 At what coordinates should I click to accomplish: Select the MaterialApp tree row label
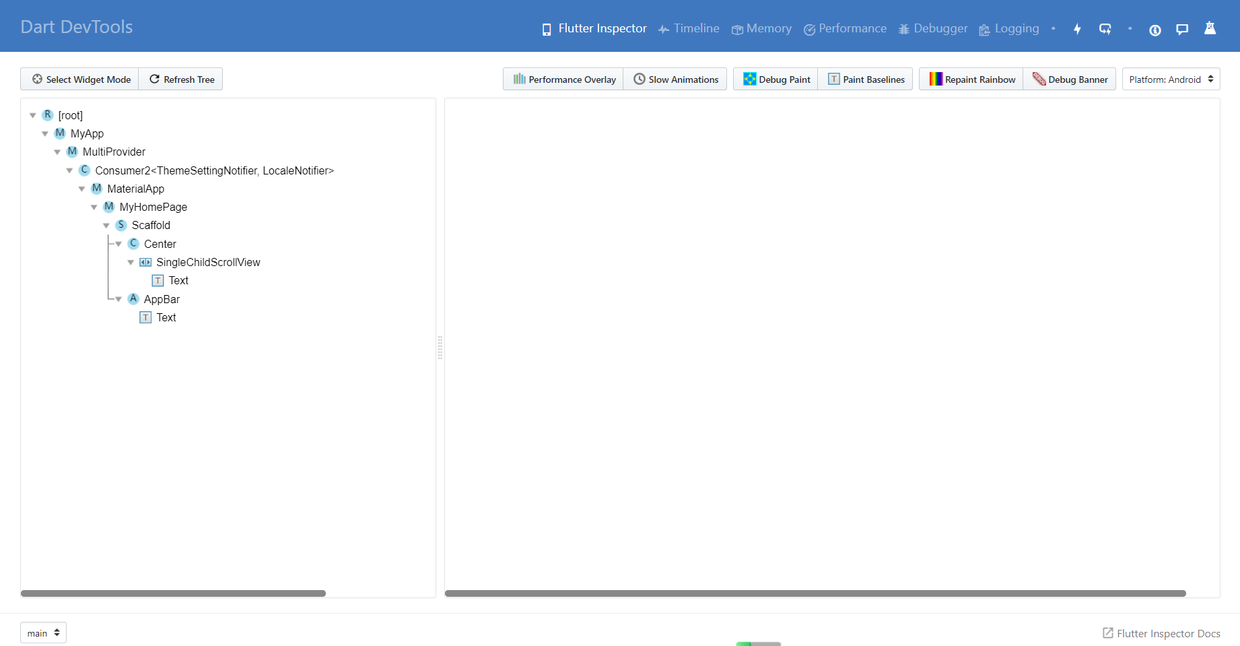click(x=136, y=189)
